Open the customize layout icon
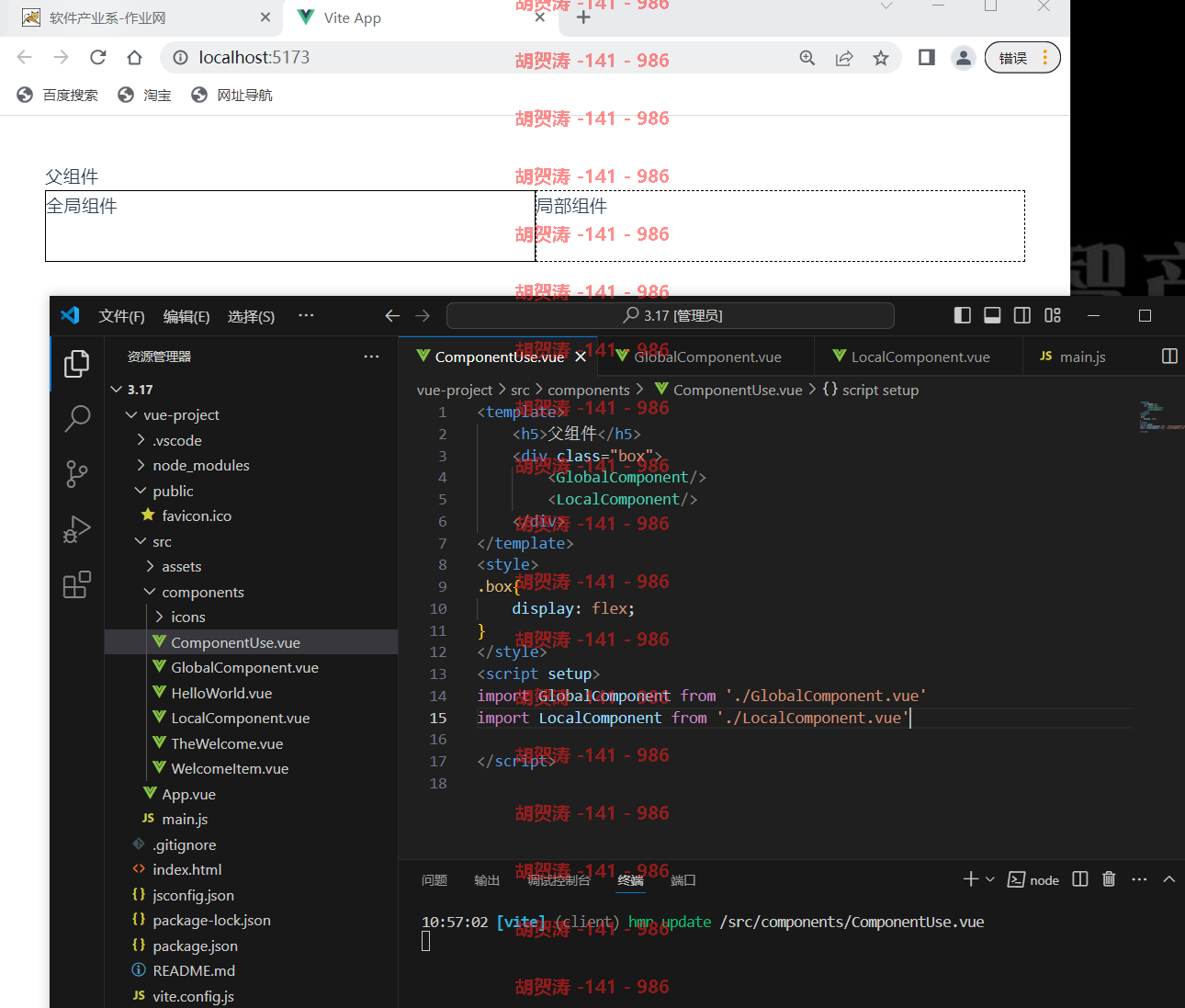 [x=1053, y=315]
